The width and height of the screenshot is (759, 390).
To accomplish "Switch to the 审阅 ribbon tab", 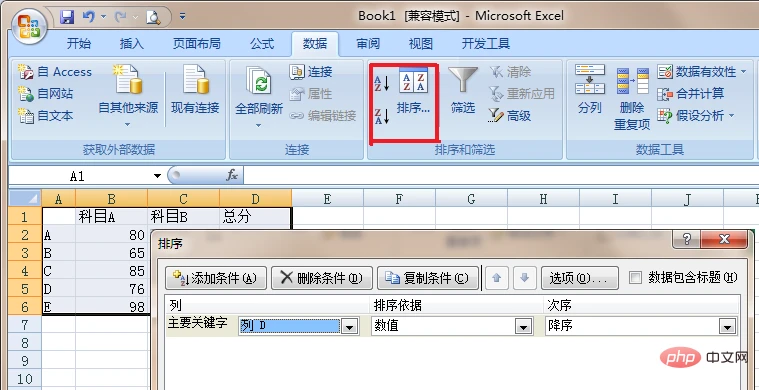I will tap(368, 44).
